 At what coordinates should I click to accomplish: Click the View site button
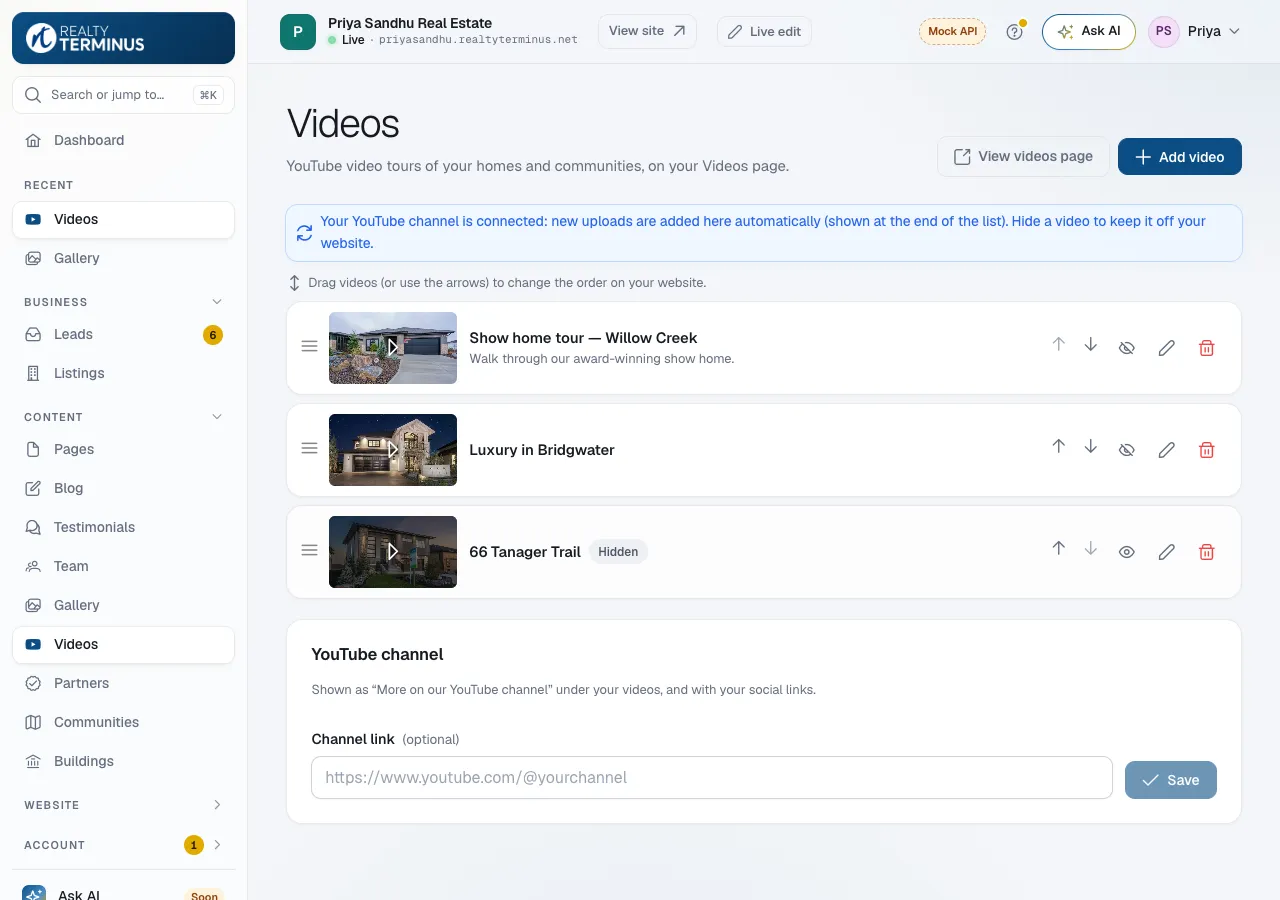[x=647, y=31]
